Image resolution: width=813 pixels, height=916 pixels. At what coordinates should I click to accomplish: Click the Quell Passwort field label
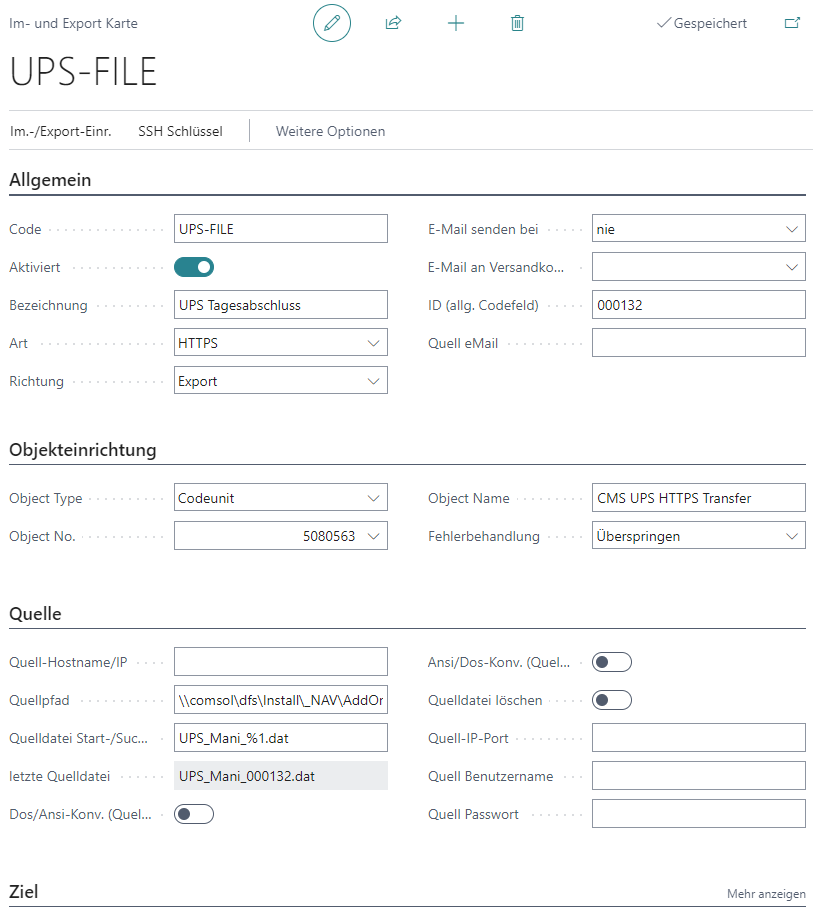(473, 814)
